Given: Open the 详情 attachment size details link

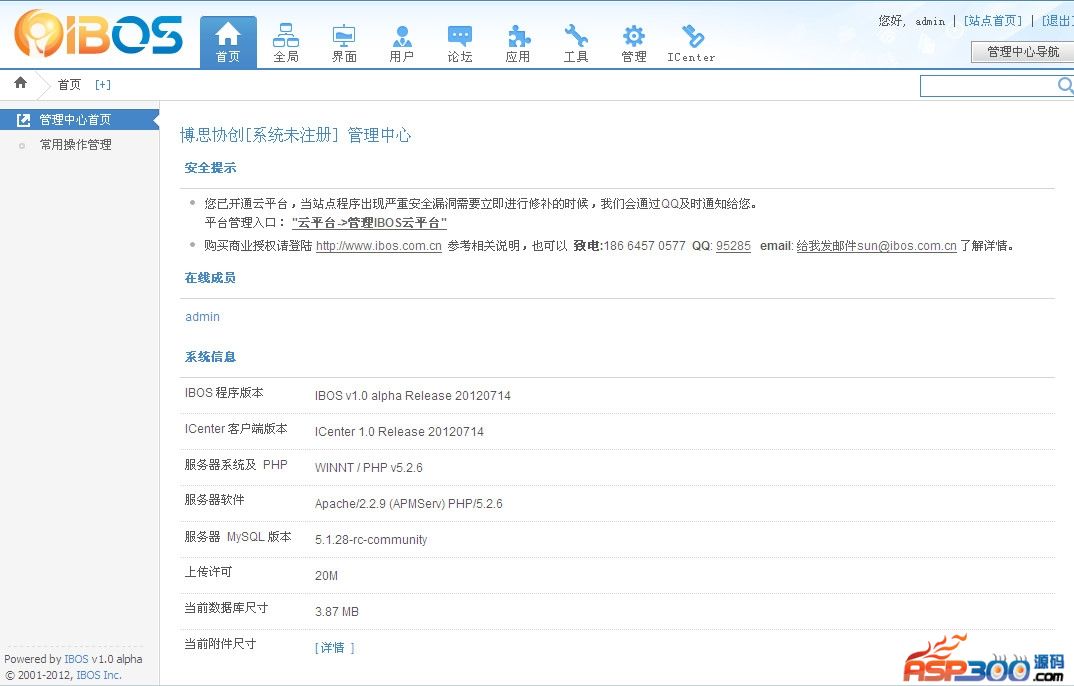Looking at the screenshot, I should coord(334,648).
